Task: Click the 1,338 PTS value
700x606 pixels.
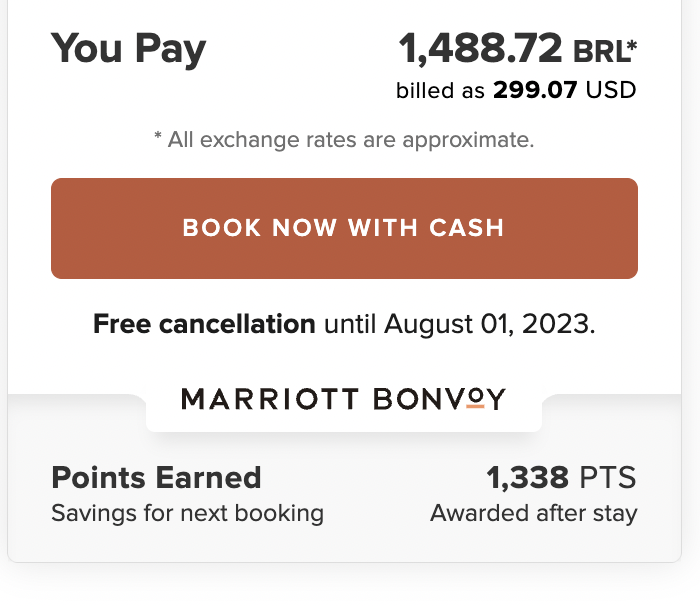Action: tap(561, 477)
